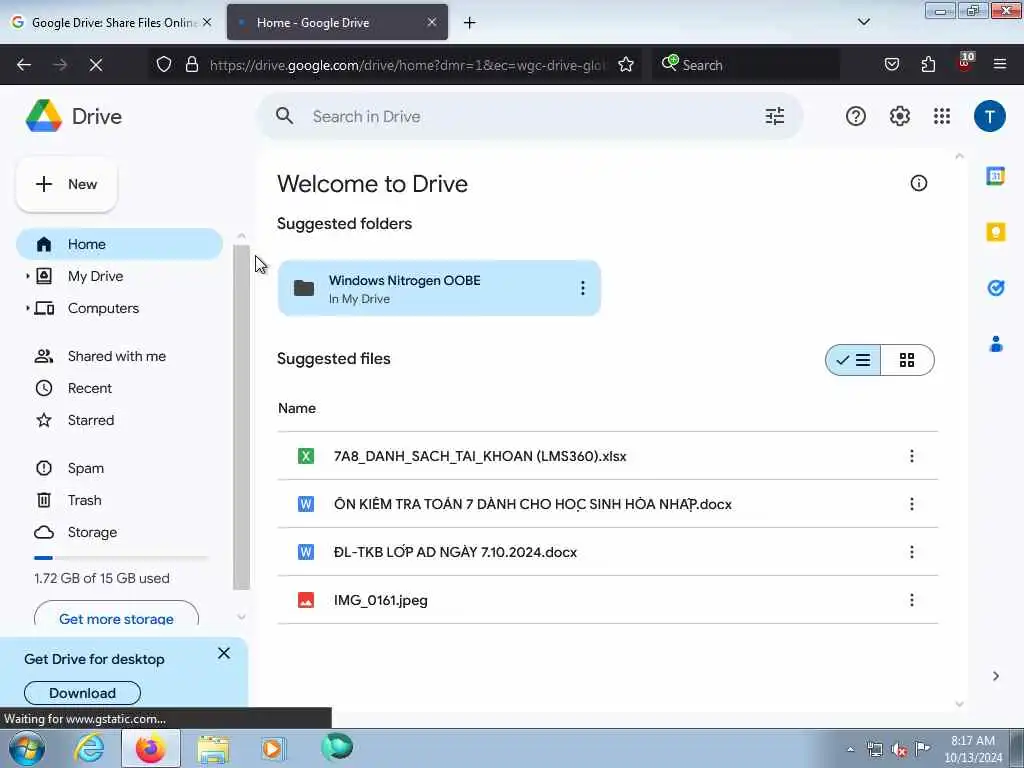The height and width of the screenshot is (768, 1024).
Task: Click the sidebar vertical scrollbar
Action: (x=242, y=418)
